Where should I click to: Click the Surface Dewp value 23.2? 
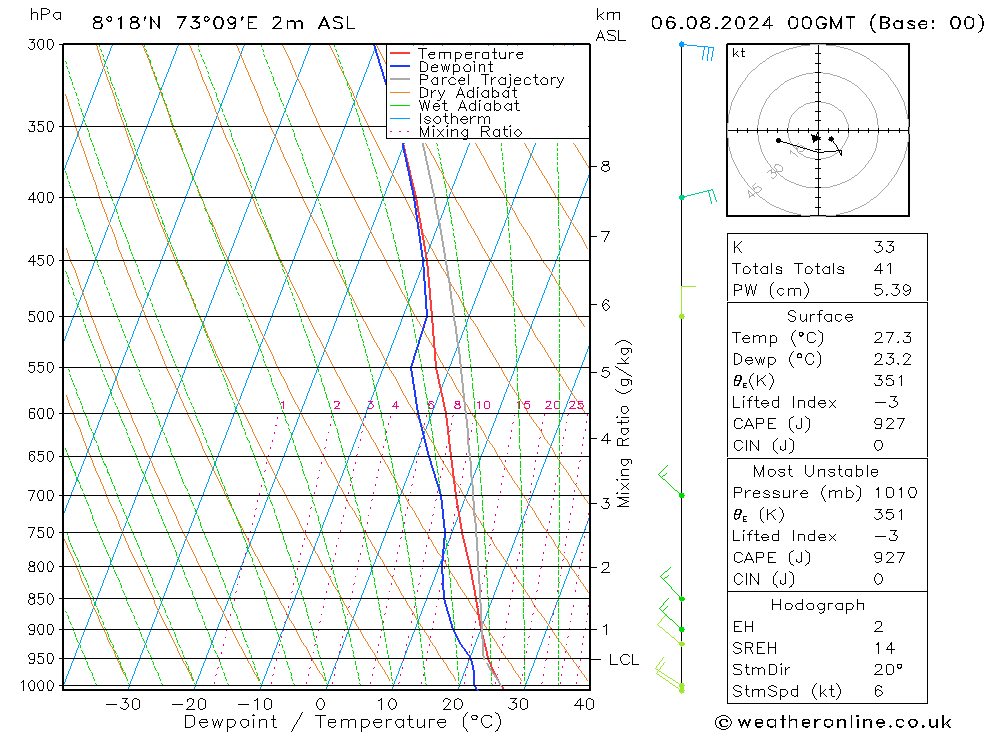(x=892, y=359)
